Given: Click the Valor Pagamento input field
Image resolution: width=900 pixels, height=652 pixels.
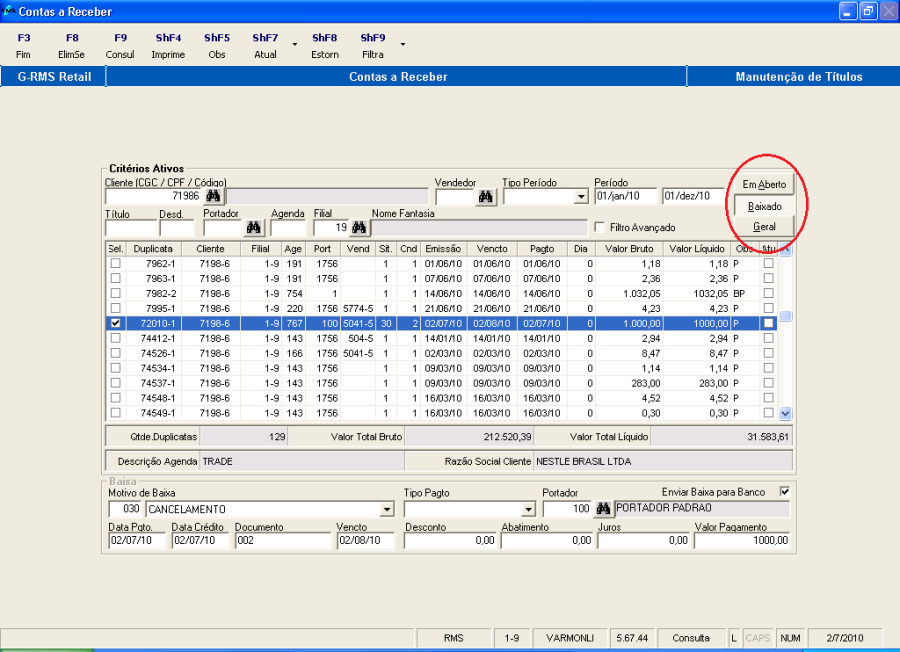Looking at the screenshot, I should tap(743, 541).
